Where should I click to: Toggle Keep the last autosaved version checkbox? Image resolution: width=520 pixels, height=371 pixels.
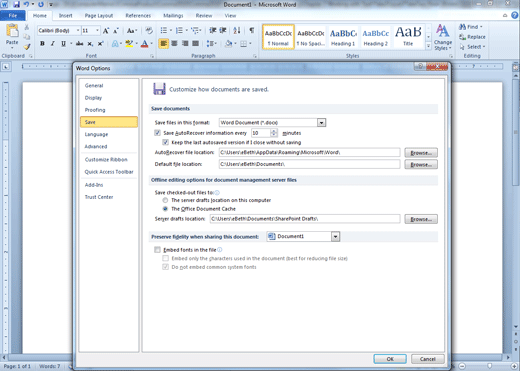[x=165, y=142]
